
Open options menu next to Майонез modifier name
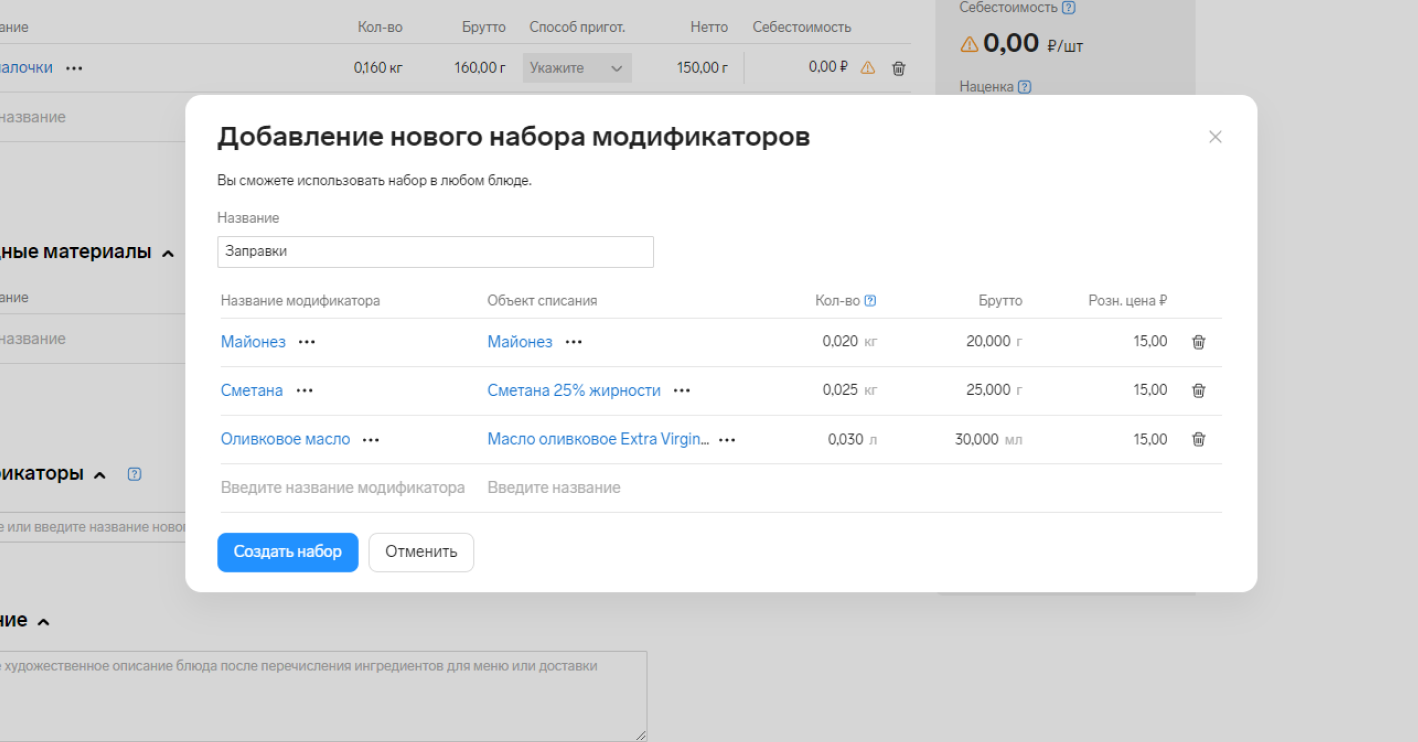click(x=307, y=342)
